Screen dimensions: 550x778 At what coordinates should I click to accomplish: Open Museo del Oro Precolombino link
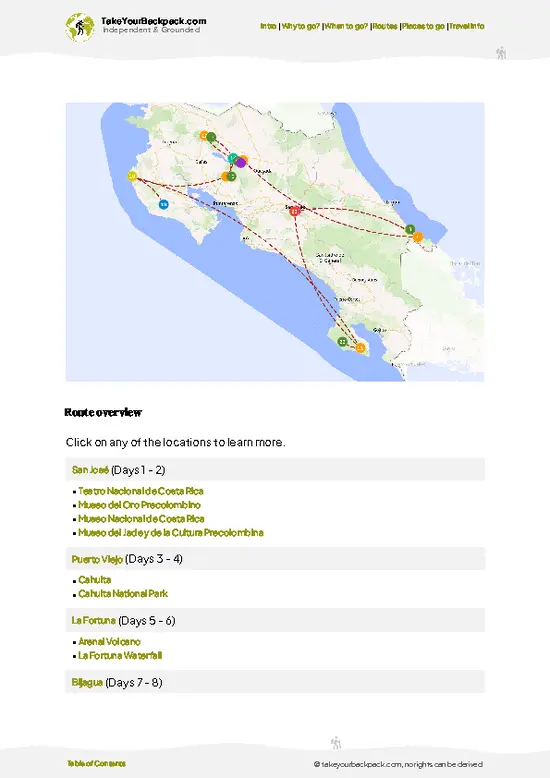pyautogui.click(x=139, y=505)
